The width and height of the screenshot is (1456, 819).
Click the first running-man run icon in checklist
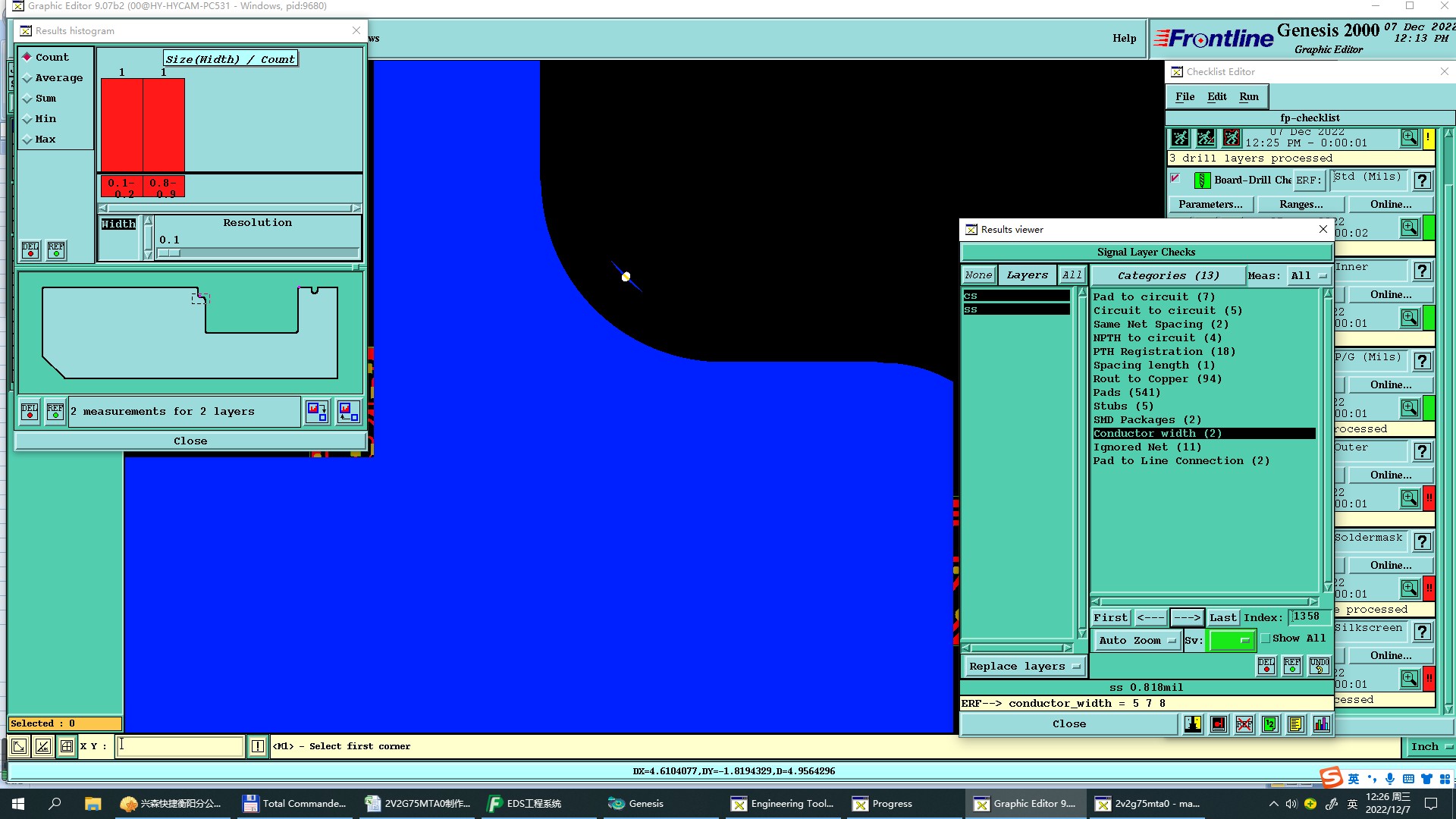[1180, 138]
